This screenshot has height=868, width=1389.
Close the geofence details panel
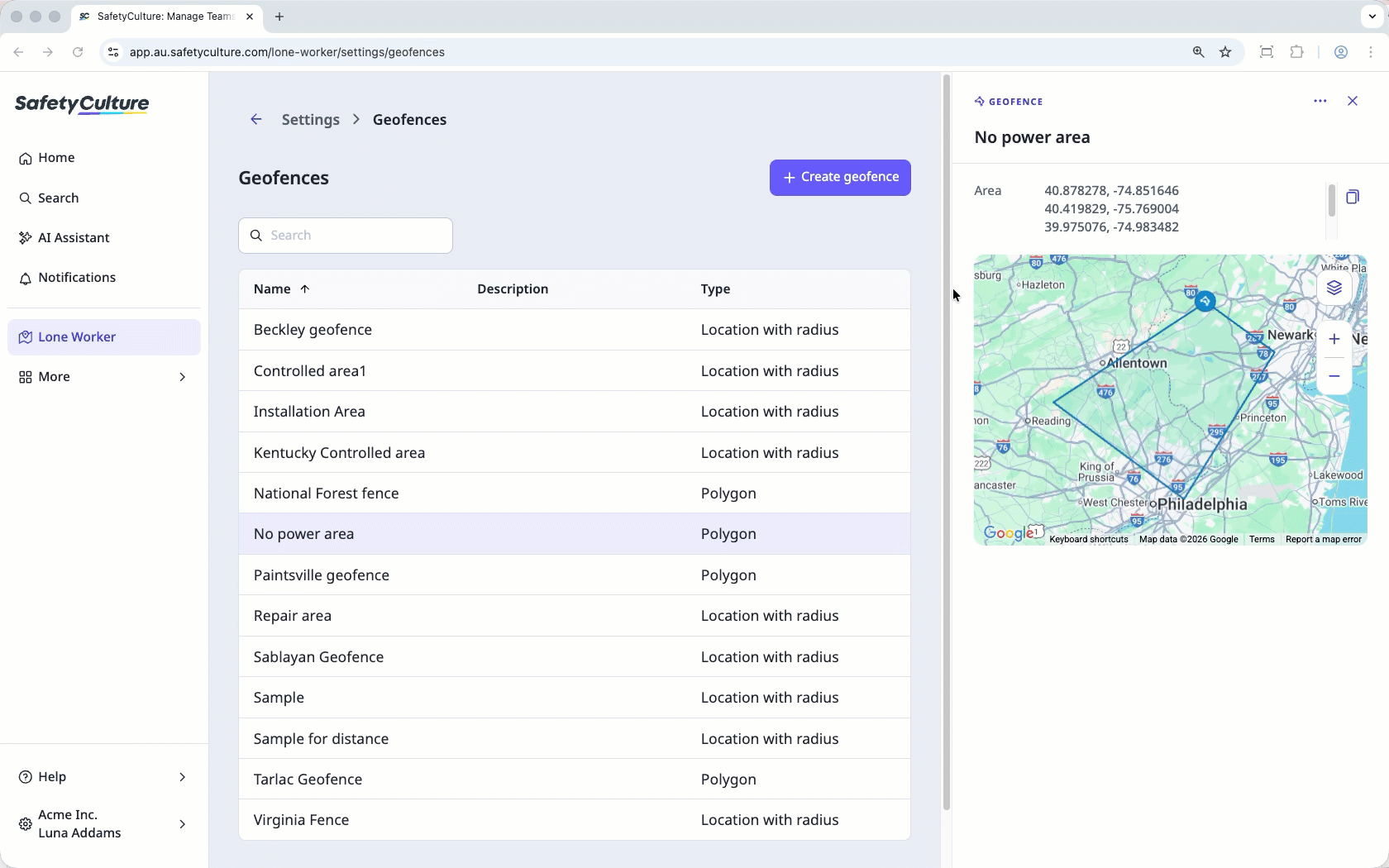[x=1353, y=101]
